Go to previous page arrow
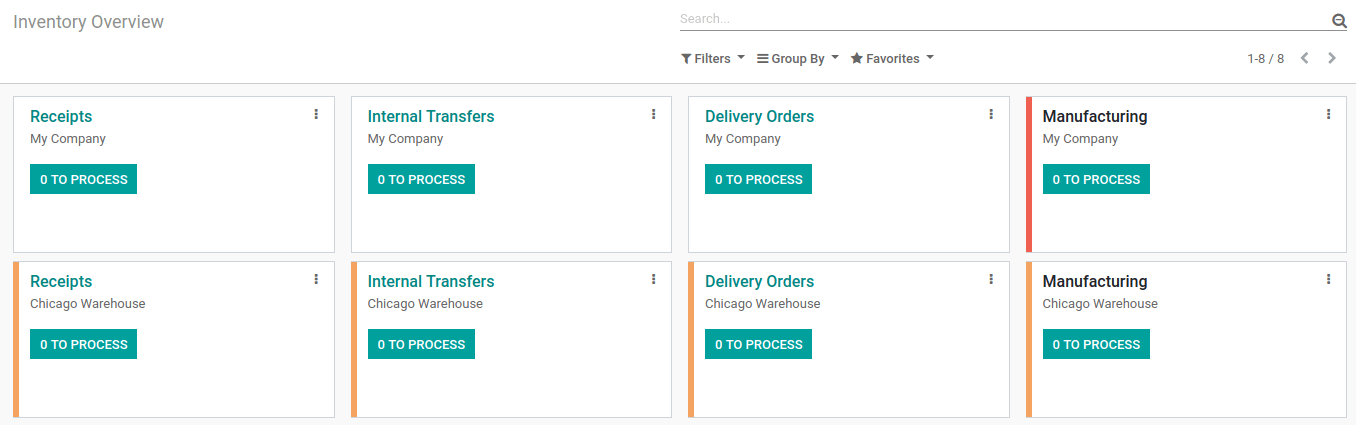Viewport: 1356px width, 425px height. pyautogui.click(x=1305, y=58)
